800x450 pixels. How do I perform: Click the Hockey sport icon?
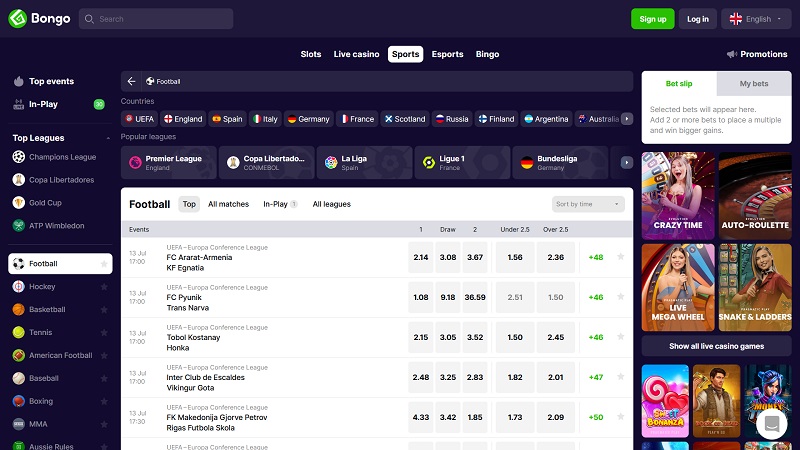point(19,286)
